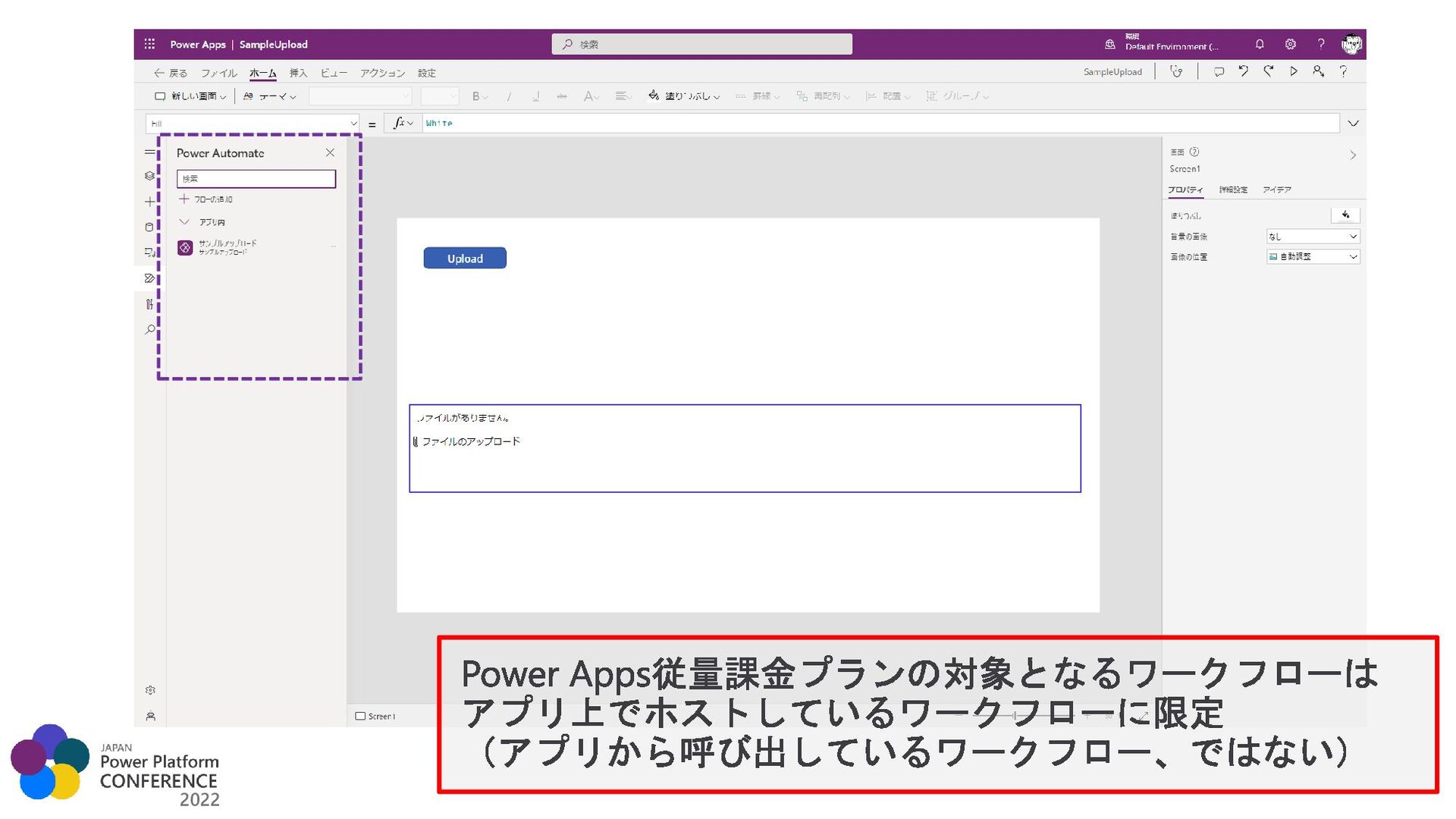Open the background image なし dropdown
The image size is (1456, 819).
point(1313,237)
